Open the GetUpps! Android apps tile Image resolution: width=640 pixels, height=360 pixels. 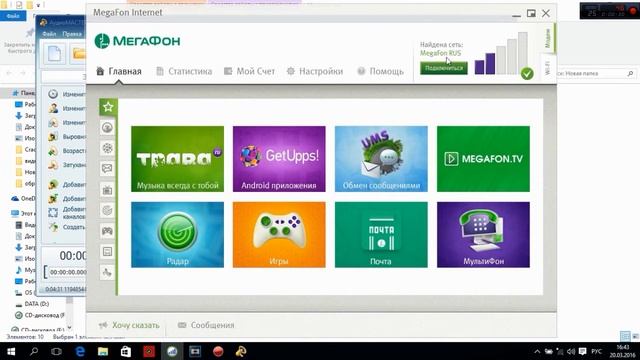point(279,159)
